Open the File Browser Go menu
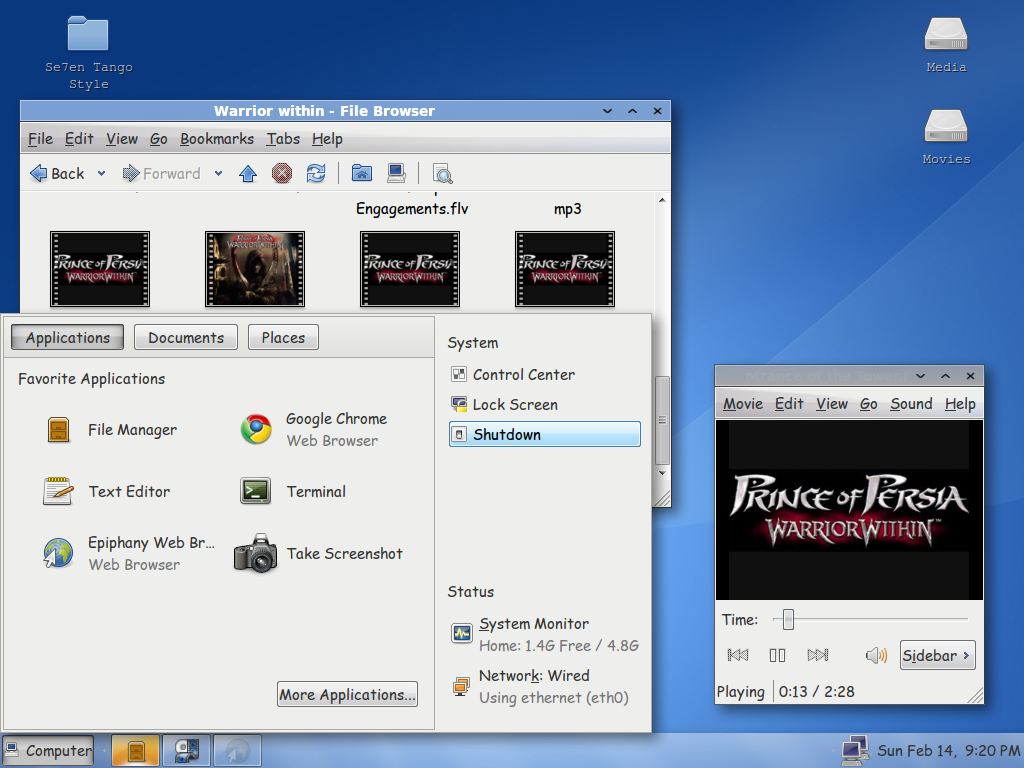 point(159,139)
